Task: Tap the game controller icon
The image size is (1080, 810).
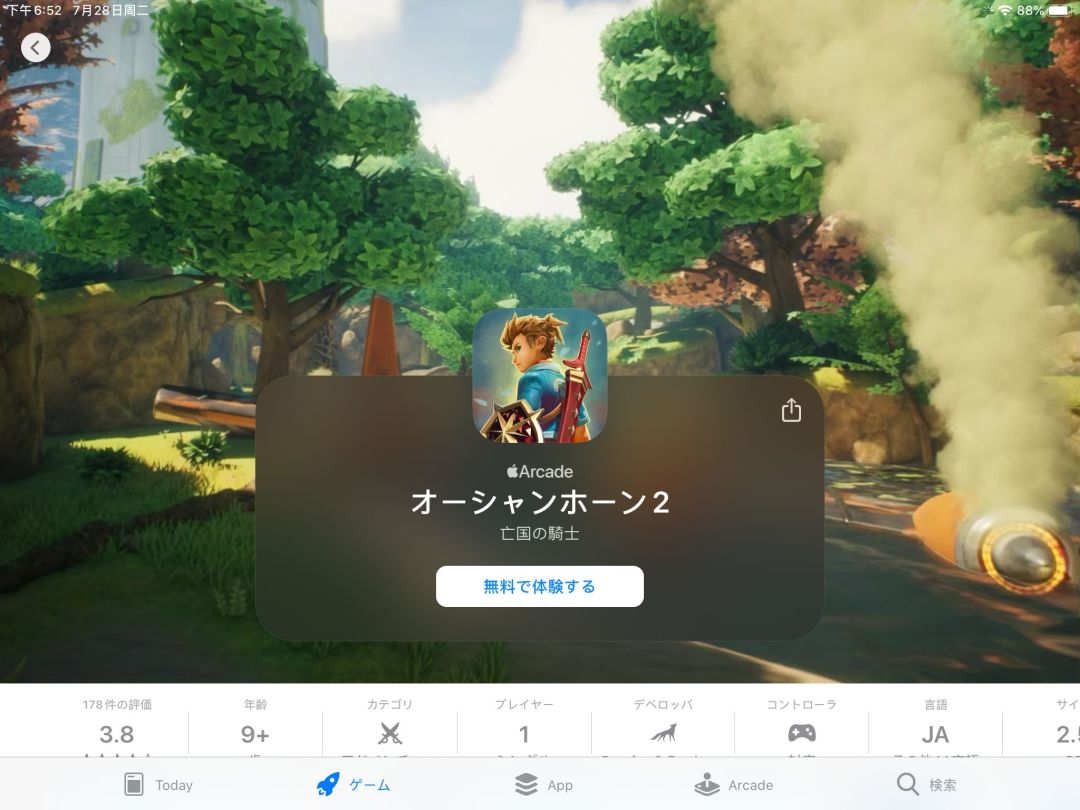Action: pyautogui.click(x=802, y=733)
